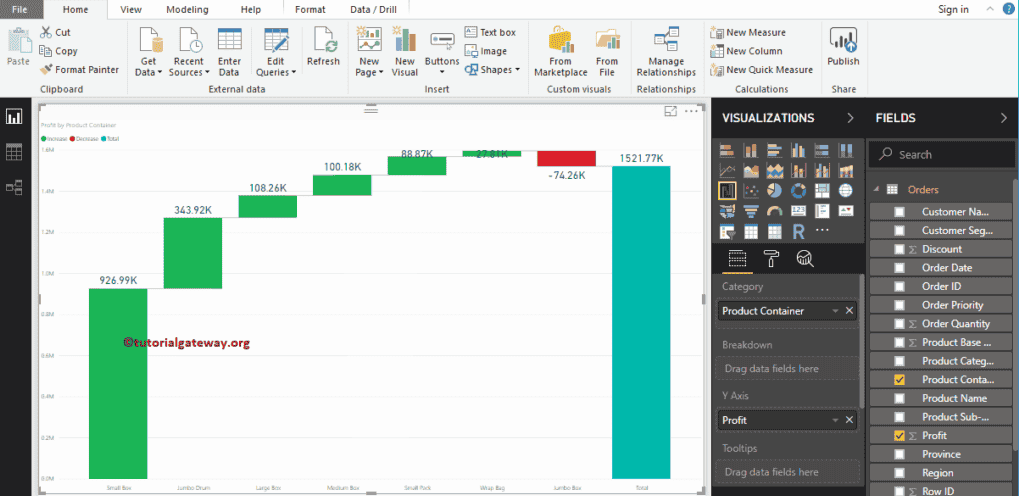Viewport: 1019px width, 496px height.
Task: Open the Get Data dropdown arrow
Action: point(159,73)
